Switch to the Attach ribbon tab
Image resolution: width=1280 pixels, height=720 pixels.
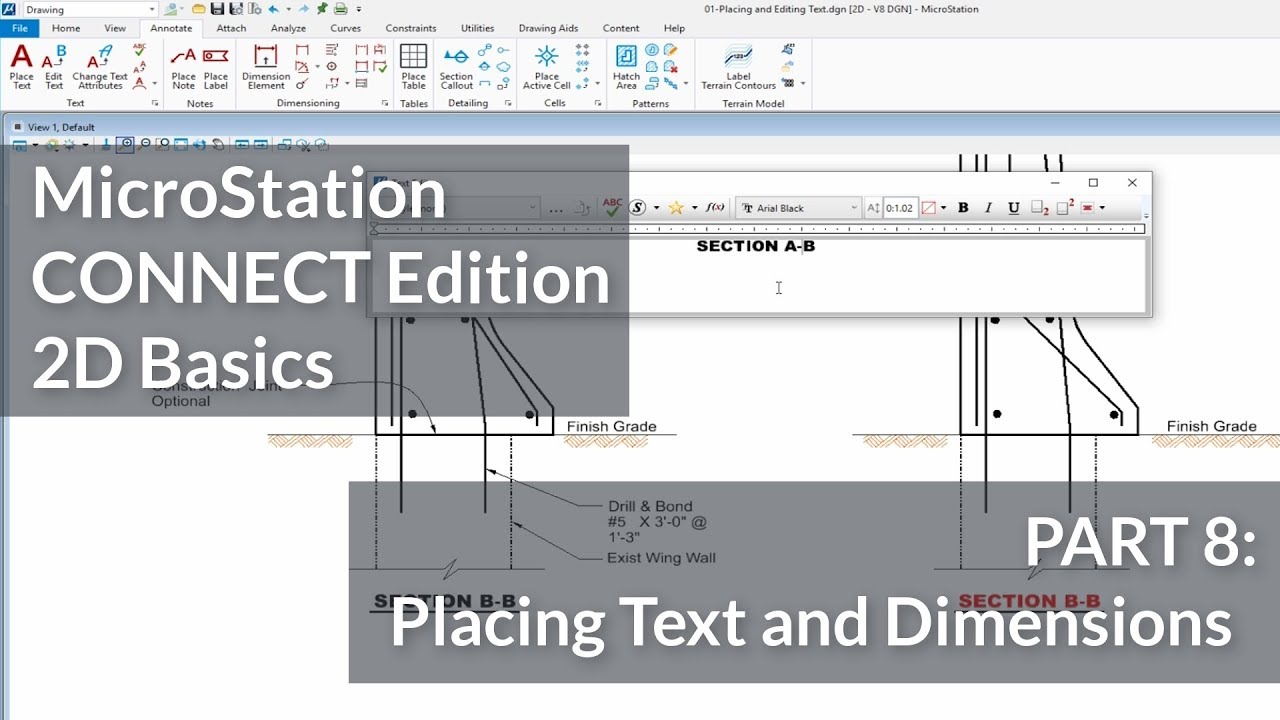[x=231, y=28]
